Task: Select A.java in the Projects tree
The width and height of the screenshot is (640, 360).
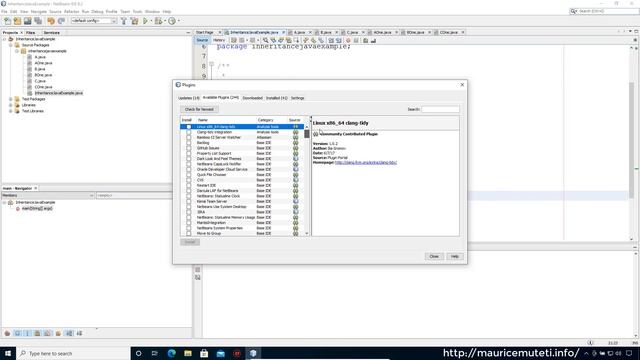Action: 40,57
